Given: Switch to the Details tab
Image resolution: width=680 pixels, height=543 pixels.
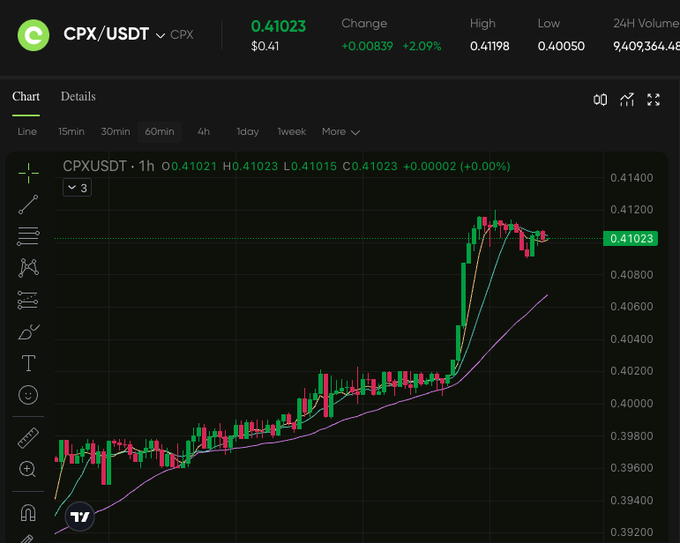Looking at the screenshot, I should (x=78, y=97).
